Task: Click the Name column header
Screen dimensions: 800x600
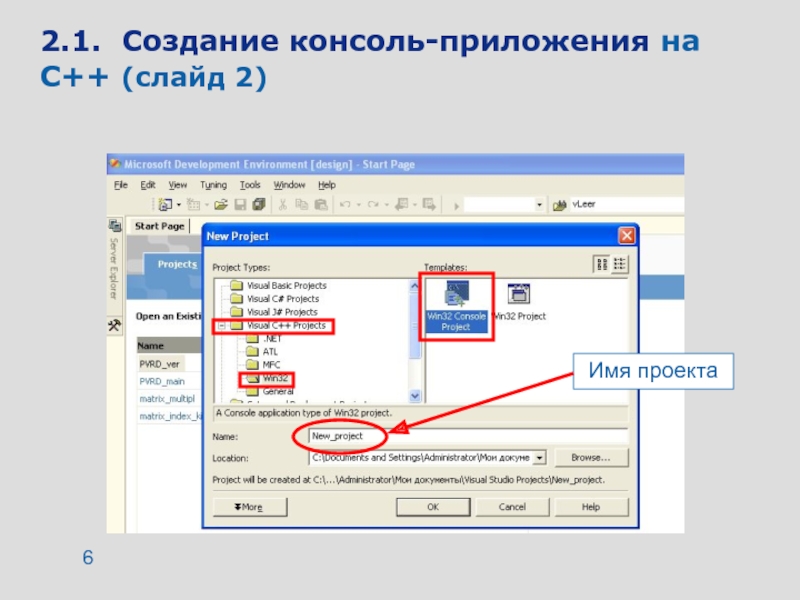Action: tap(169, 345)
